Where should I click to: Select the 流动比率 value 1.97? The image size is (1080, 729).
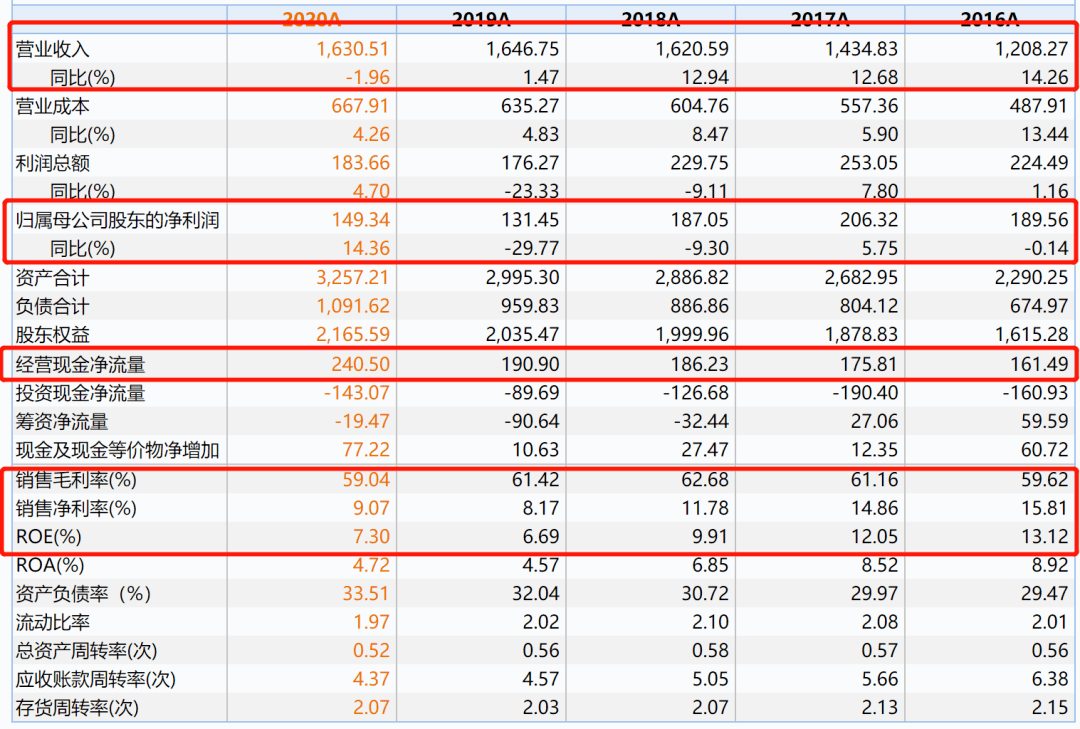click(x=370, y=623)
